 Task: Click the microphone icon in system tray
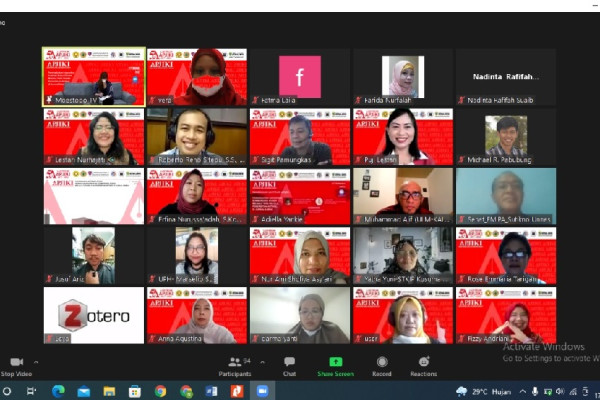point(535,392)
